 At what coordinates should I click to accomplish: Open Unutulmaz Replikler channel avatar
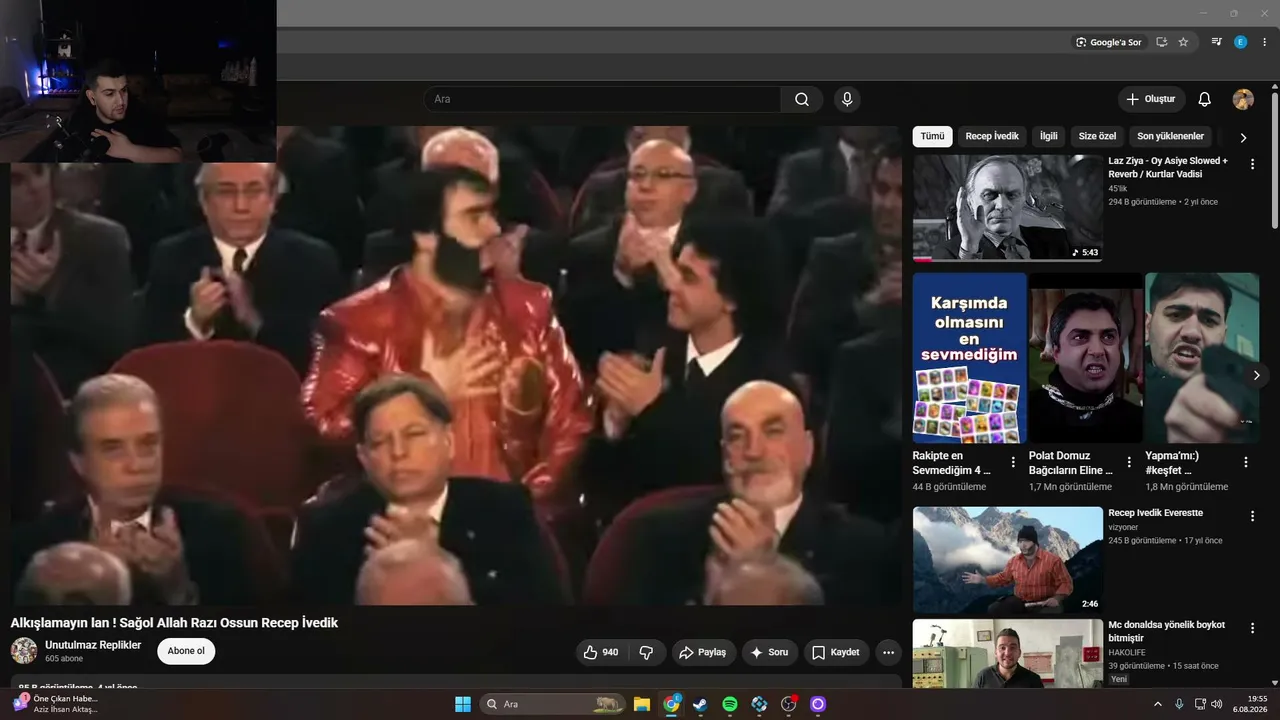point(24,651)
